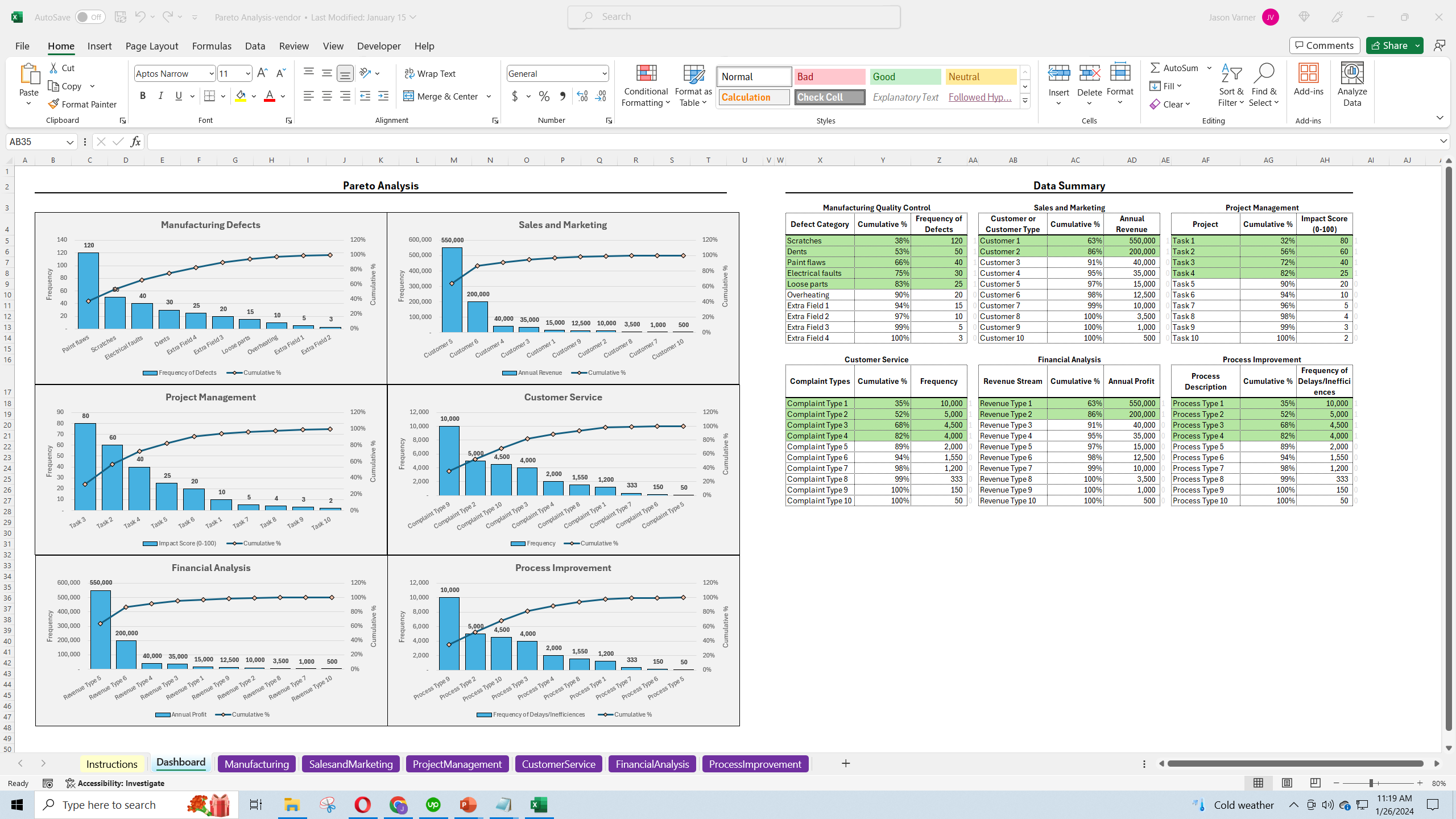Open Conditional Formatting tool
The height and width of the screenshot is (819, 1456).
pos(646,85)
